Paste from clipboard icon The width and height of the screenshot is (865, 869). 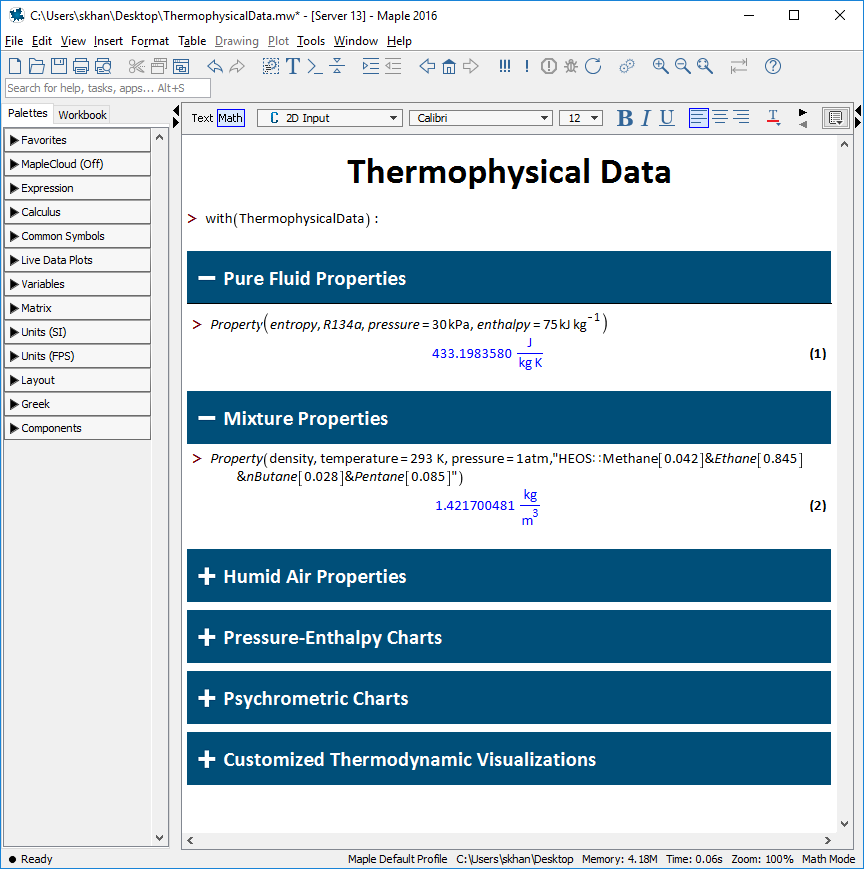click(181, 66)
